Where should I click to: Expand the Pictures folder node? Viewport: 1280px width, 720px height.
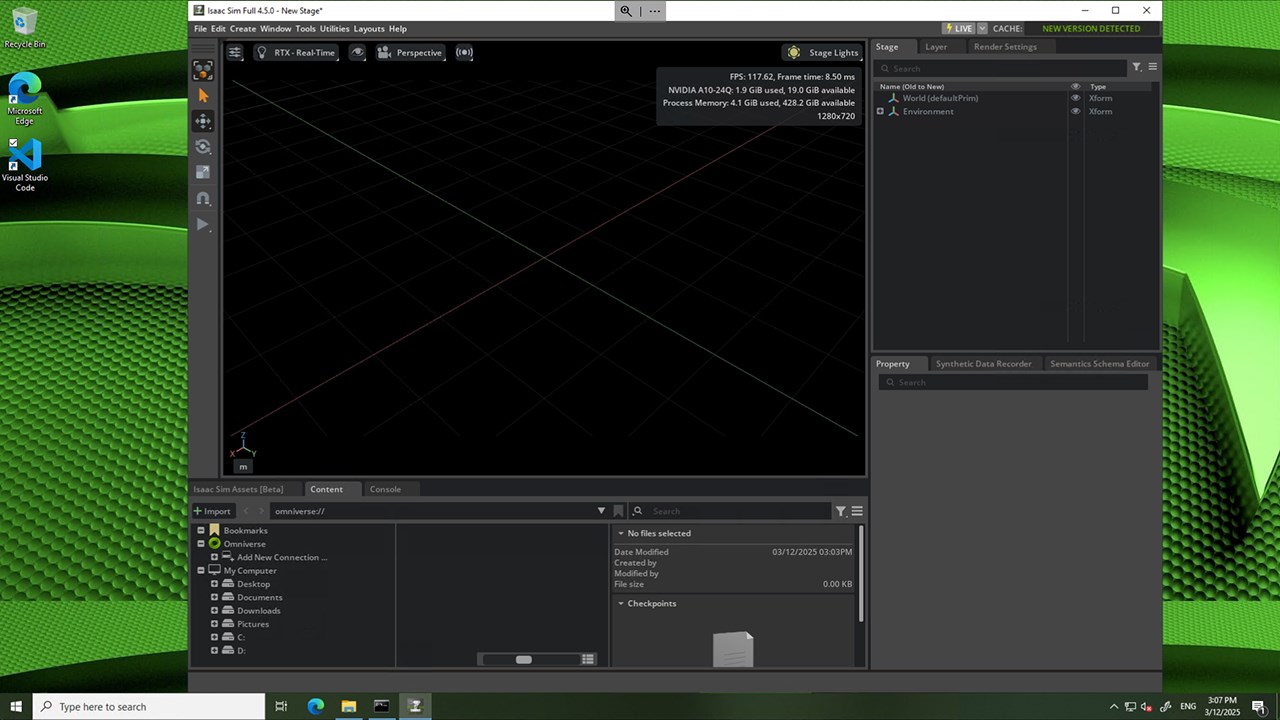click(214, 624)
